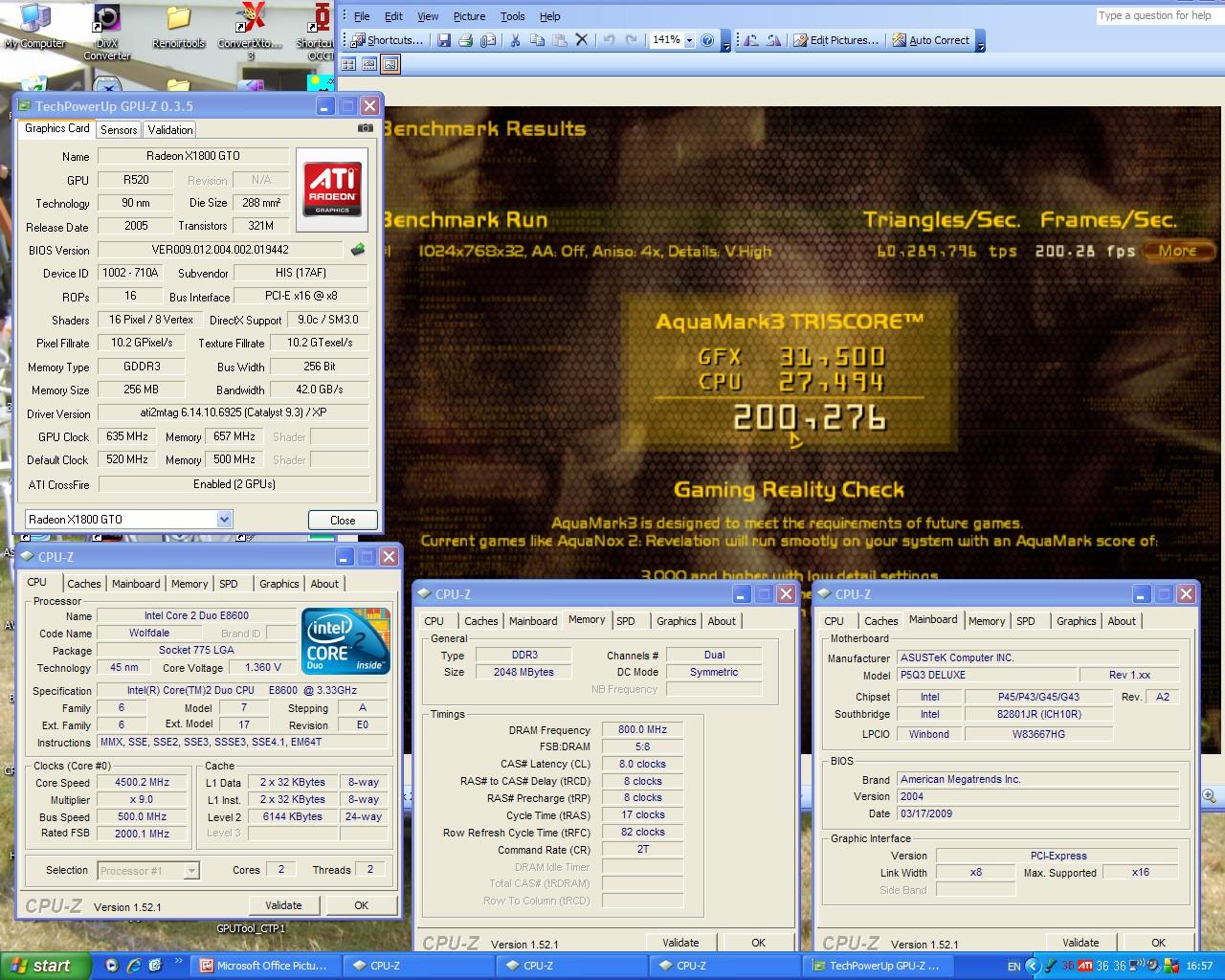Open Graphics tab in Mainboard CPU-Z window
The height and width of the screenshot is (980, 1225).
coord(1077,621)
